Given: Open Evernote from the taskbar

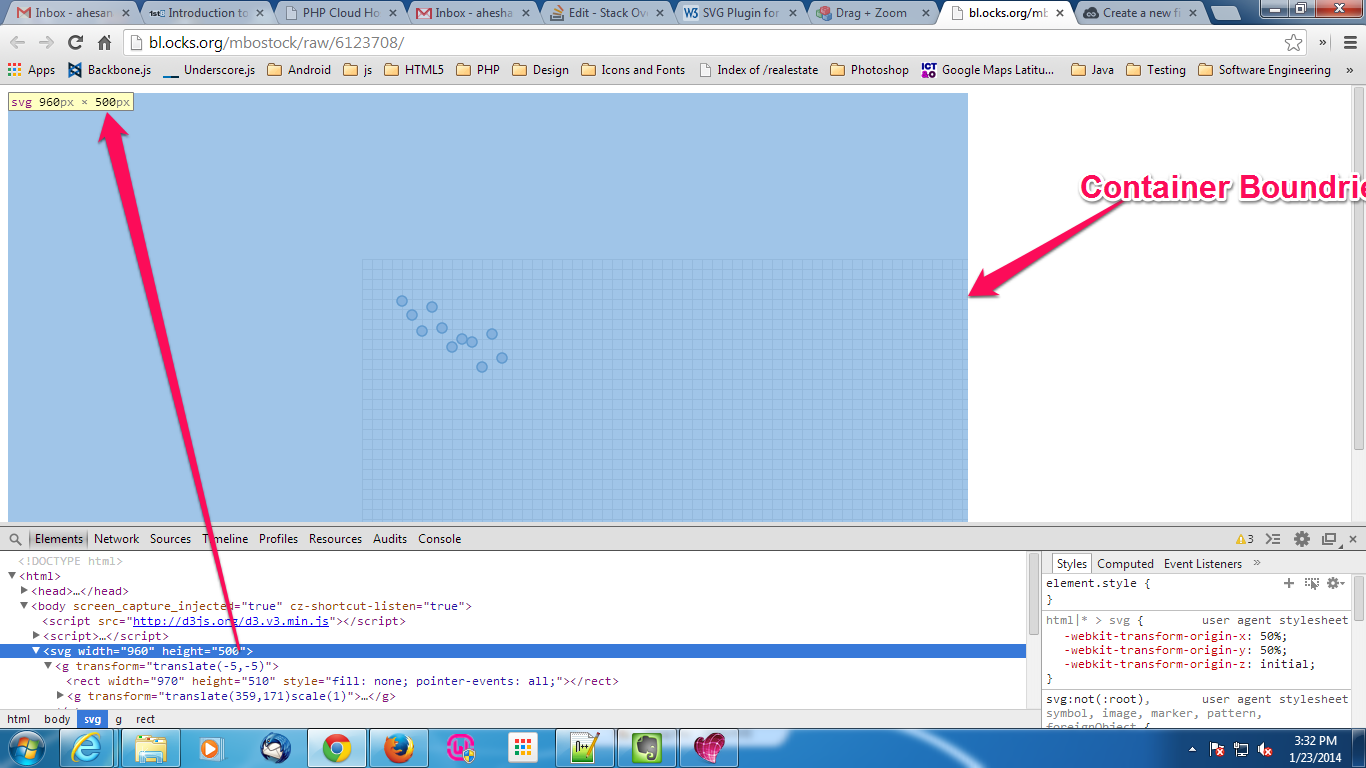Looking at the screenshot, I should tap(646, 748).
